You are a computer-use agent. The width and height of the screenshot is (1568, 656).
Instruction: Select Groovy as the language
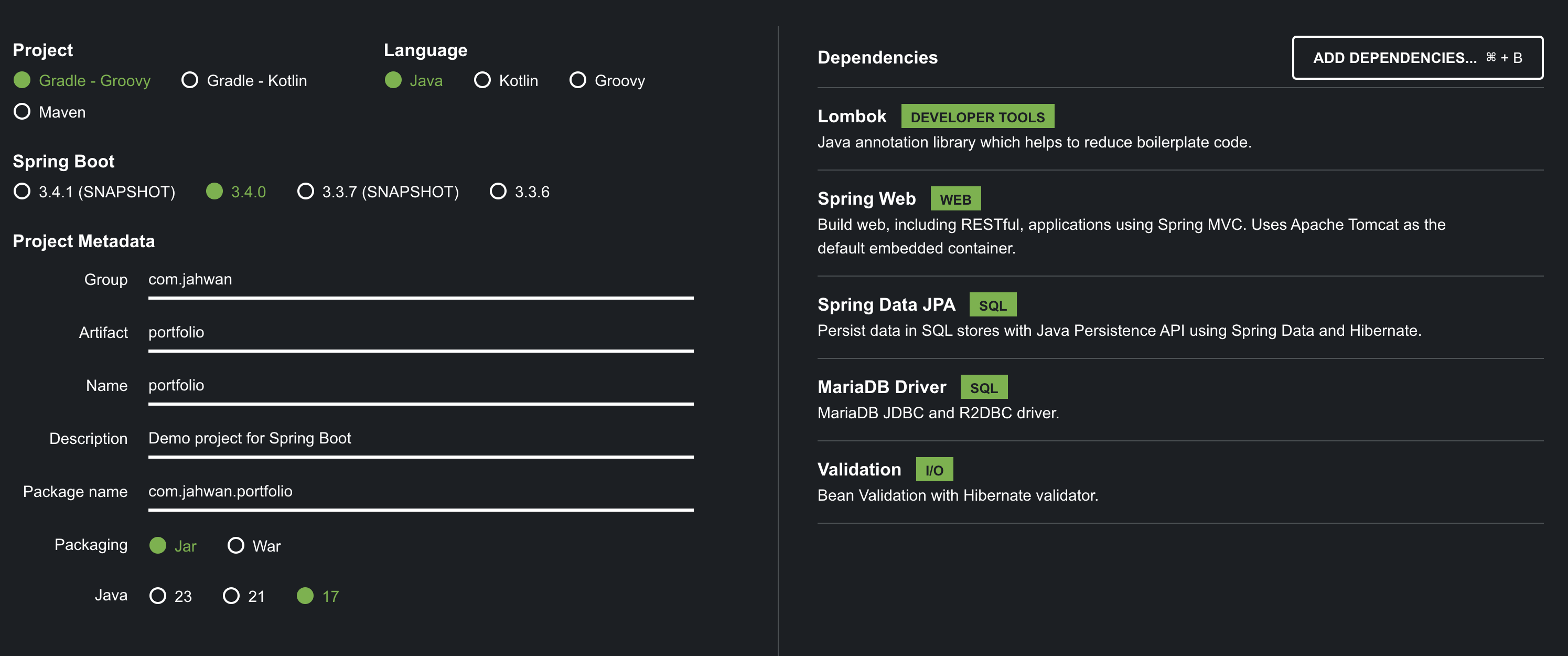578,80
